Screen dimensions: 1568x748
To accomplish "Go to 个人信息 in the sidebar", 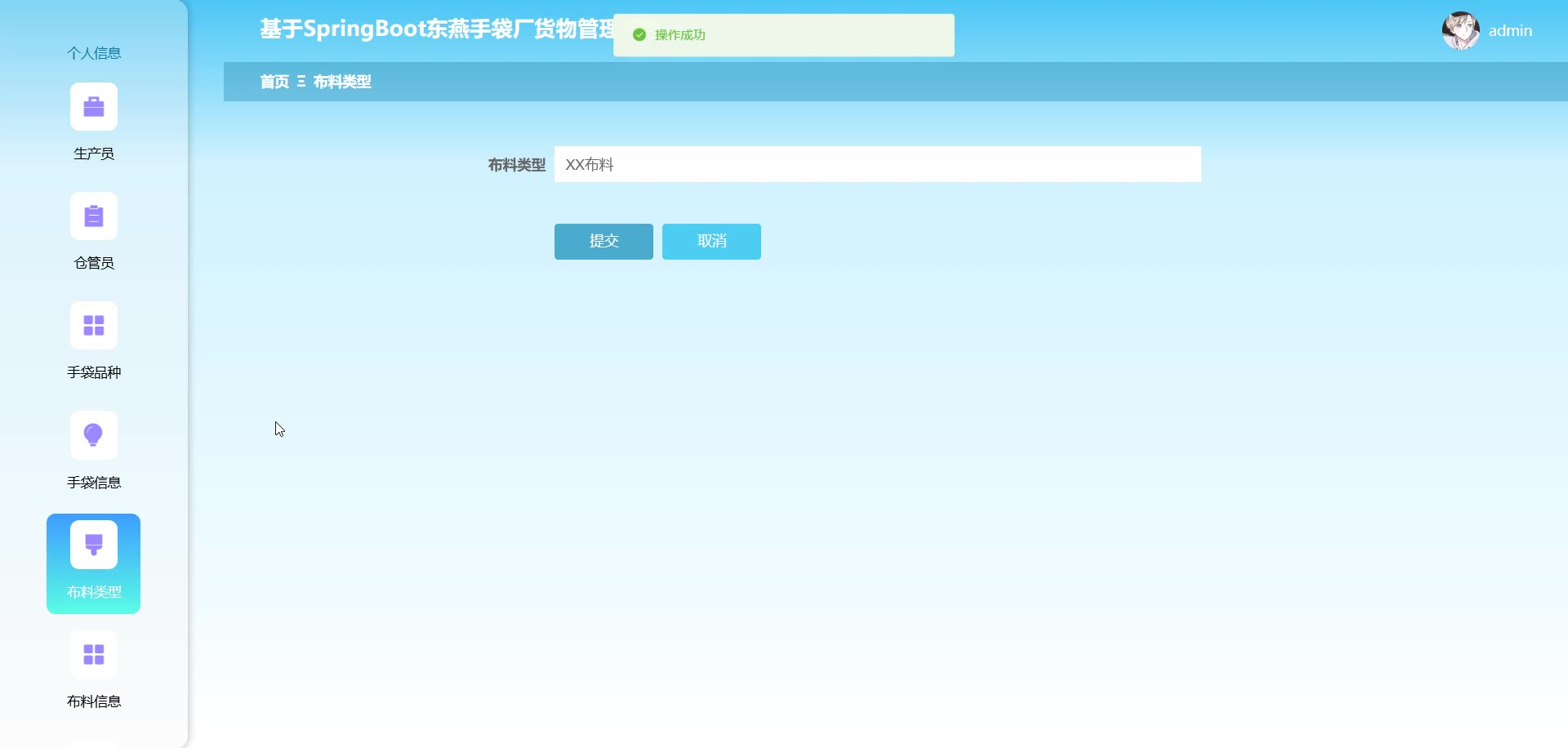I will coord(94,53).
